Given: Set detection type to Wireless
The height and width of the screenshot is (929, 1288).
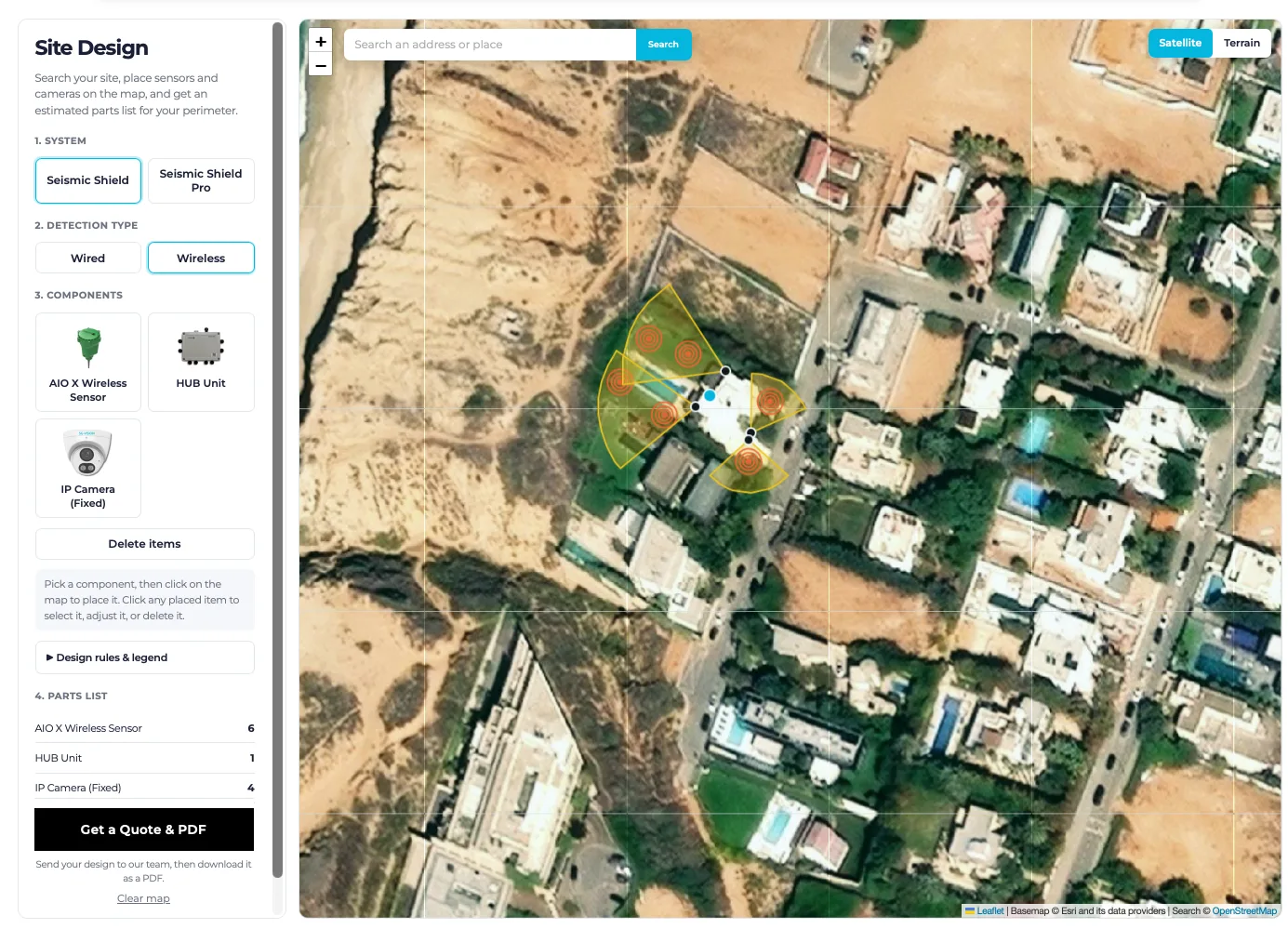Looking at the screenshot, I should coord(201,258).
